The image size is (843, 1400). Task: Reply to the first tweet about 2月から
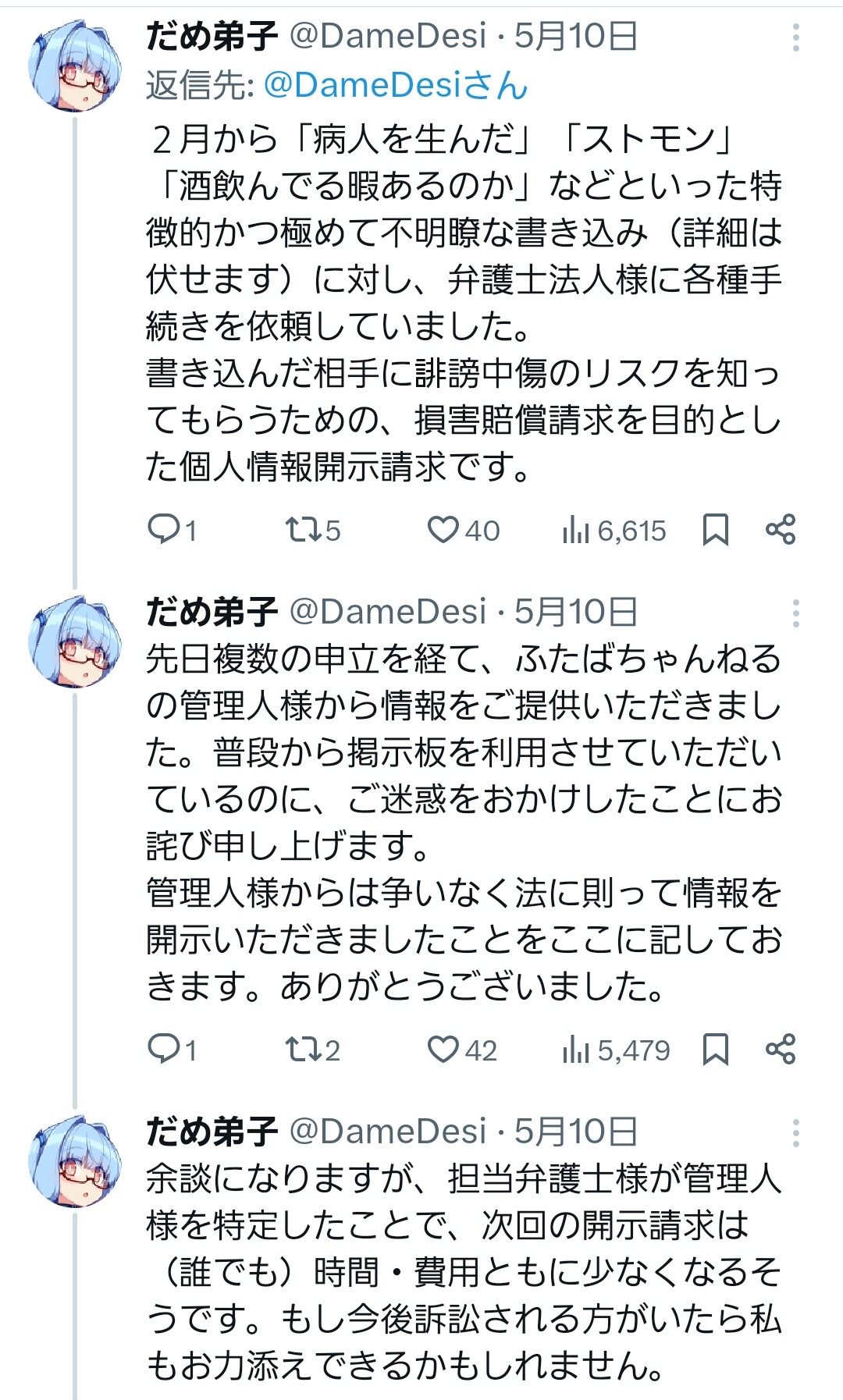[x=164, y=530]
